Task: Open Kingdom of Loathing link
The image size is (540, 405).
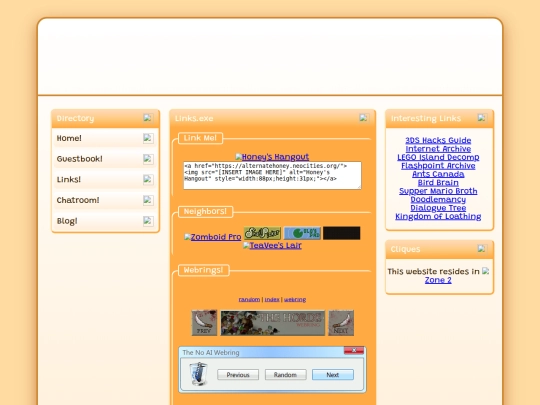Action: pyautogui.click(x=438, y=216)
